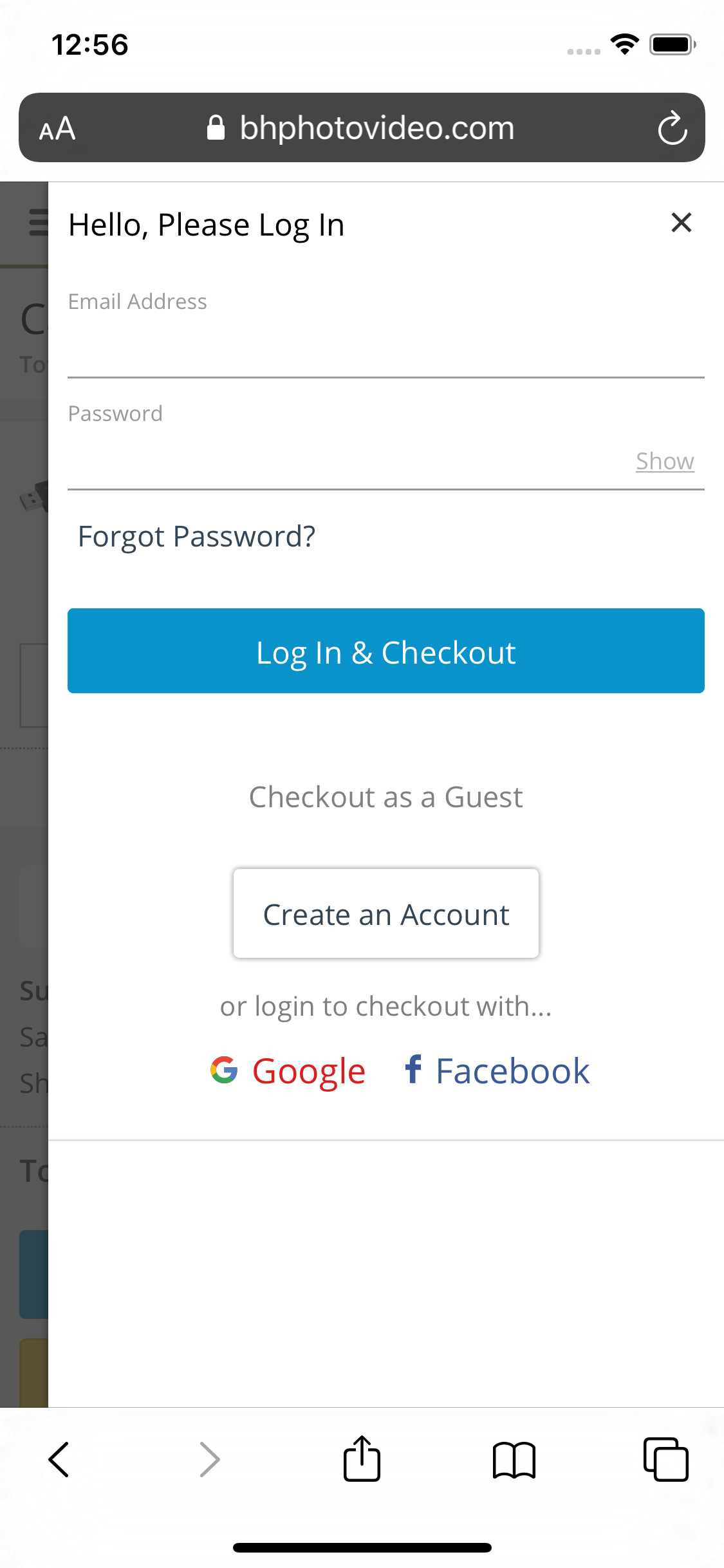Toggle Show password visibility

[664, 462]
